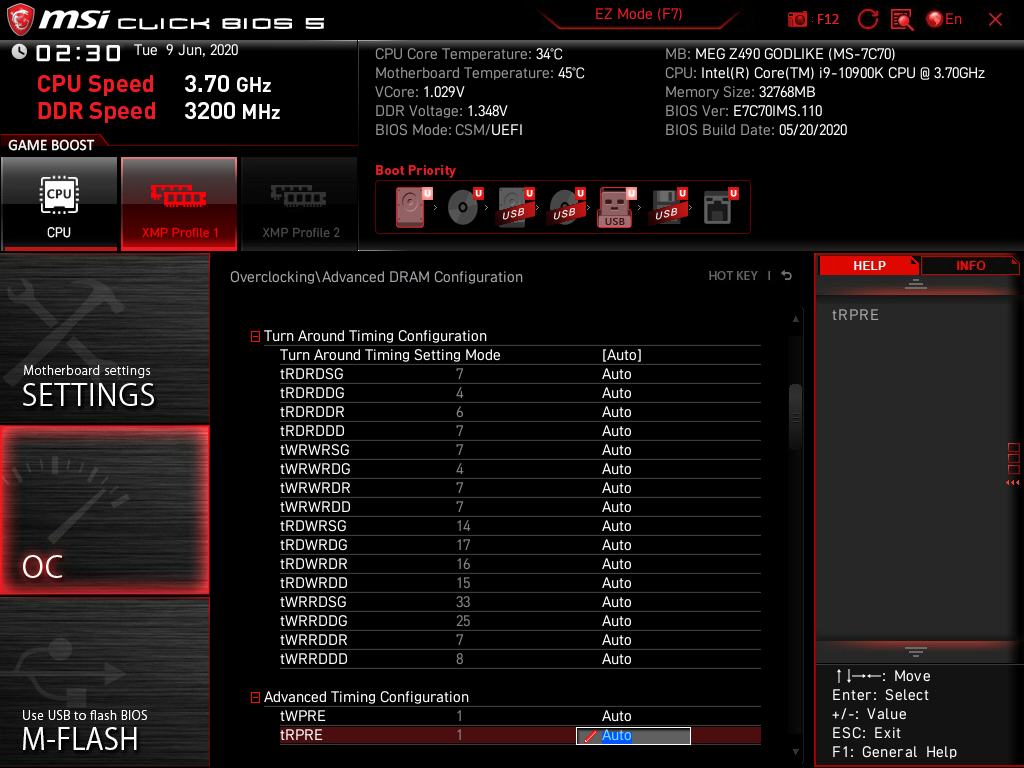Open the SETTINGS motherboard settings section
The width and height of the screenshot is (1024, 768).
(104, 338)
